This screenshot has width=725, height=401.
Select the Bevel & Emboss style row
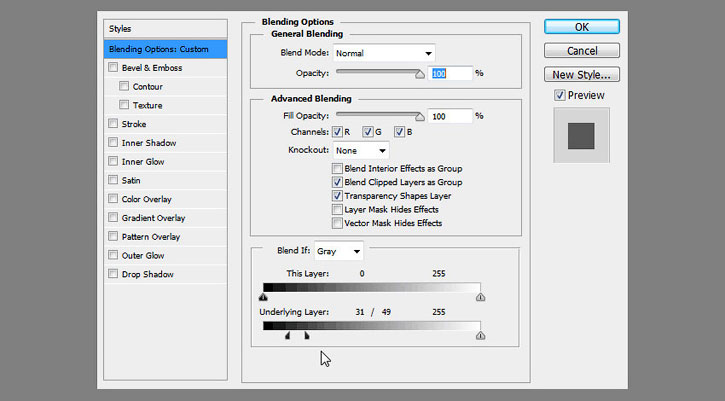click(x=166, y=68)
